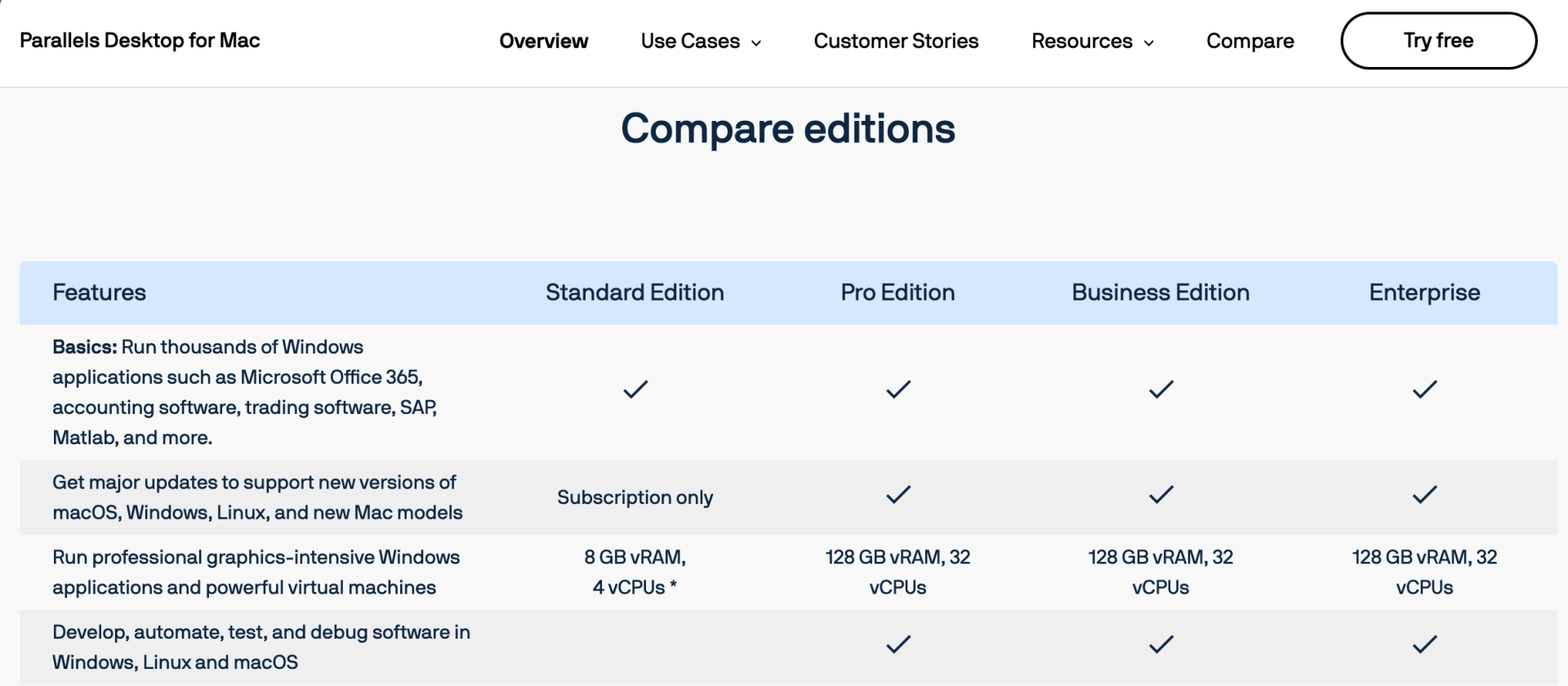This screenshot has width=1568, height=686.
Task: Click Standard Edition checkmark in Basics row
Action: [x=635, y=390]
